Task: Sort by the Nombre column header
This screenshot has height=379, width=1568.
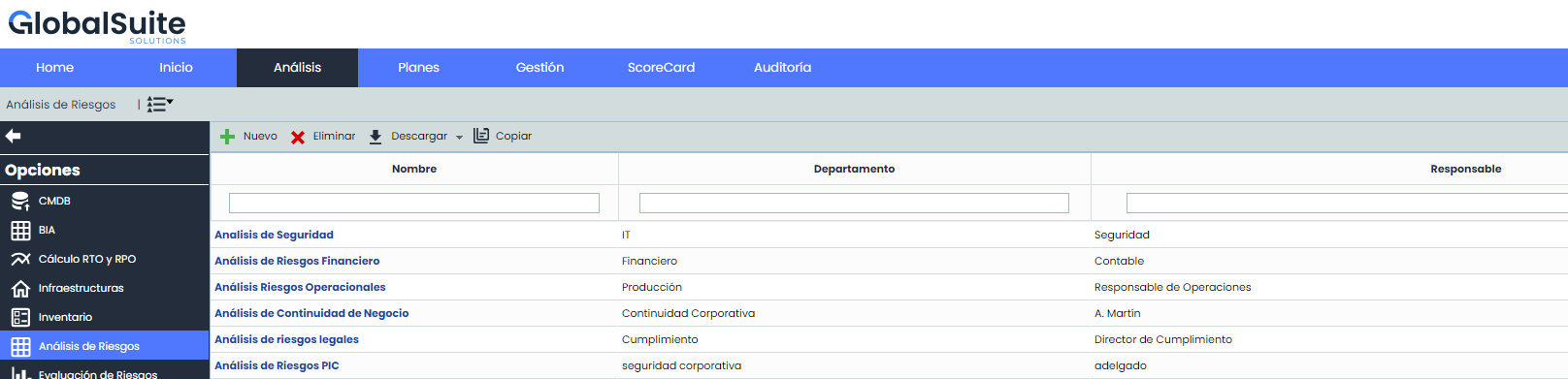Action: click(414, 169)
